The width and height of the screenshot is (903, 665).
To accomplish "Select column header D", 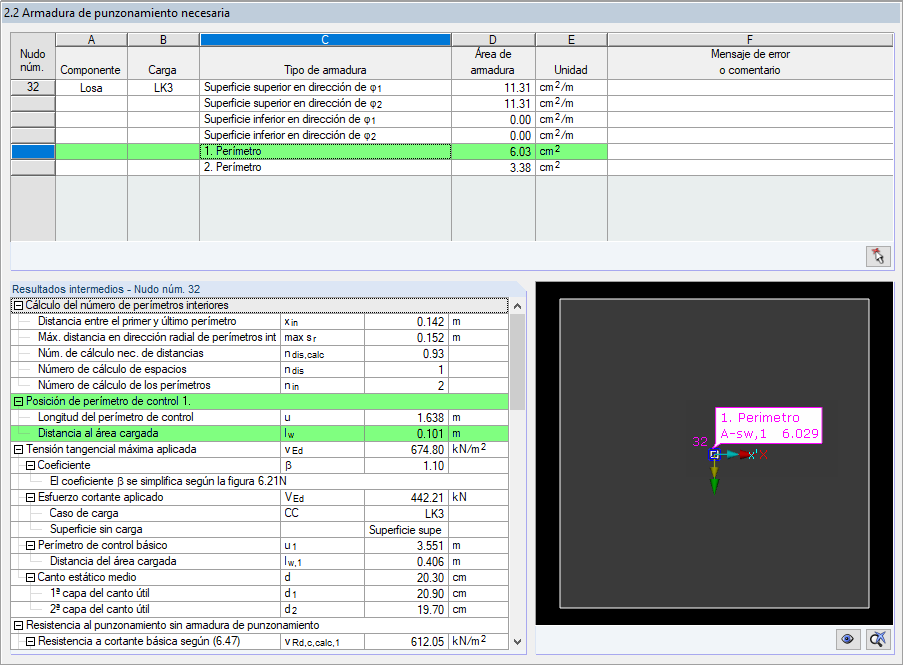I will click(493, 40).
